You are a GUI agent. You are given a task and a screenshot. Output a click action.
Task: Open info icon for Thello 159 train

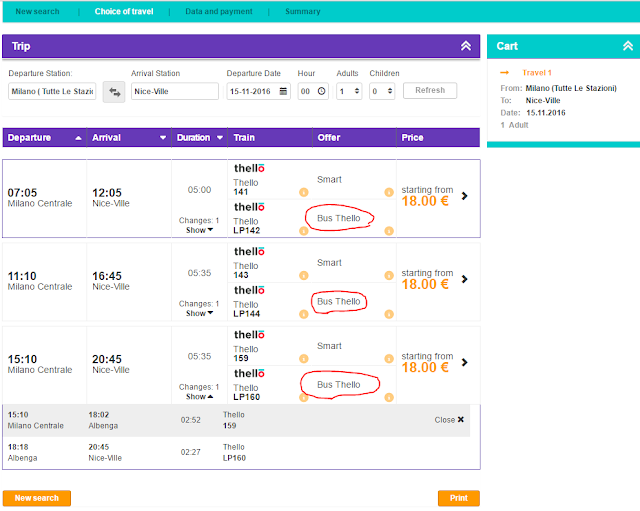pos(304,358)
